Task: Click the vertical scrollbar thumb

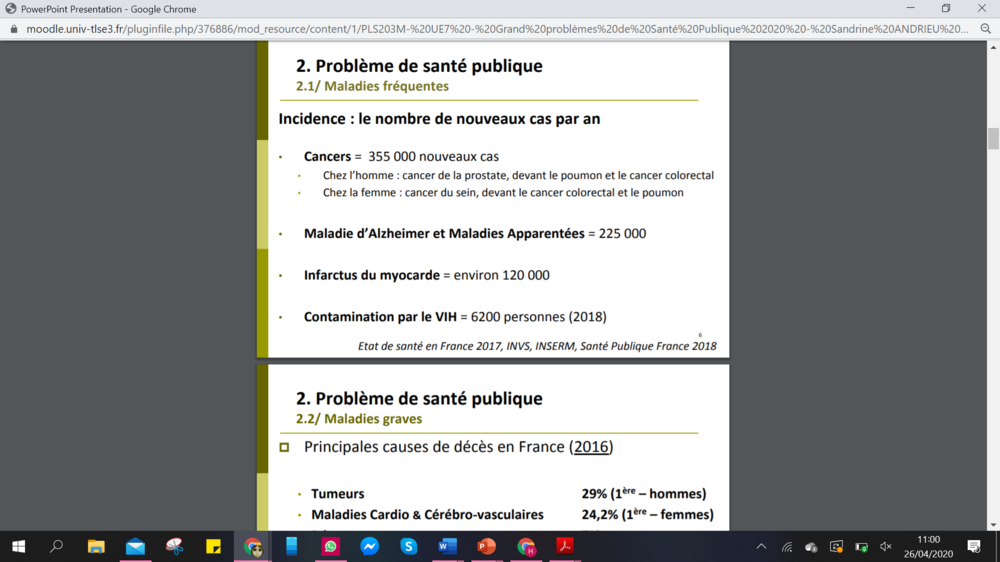Action: 993,138
